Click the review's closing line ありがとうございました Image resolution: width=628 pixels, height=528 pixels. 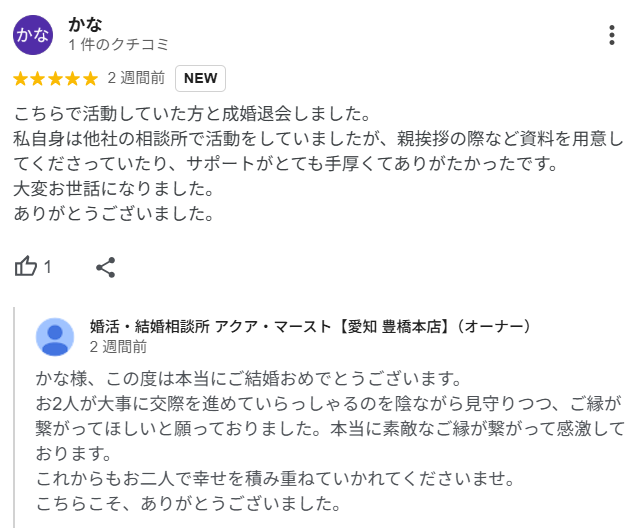pos(114,214)
